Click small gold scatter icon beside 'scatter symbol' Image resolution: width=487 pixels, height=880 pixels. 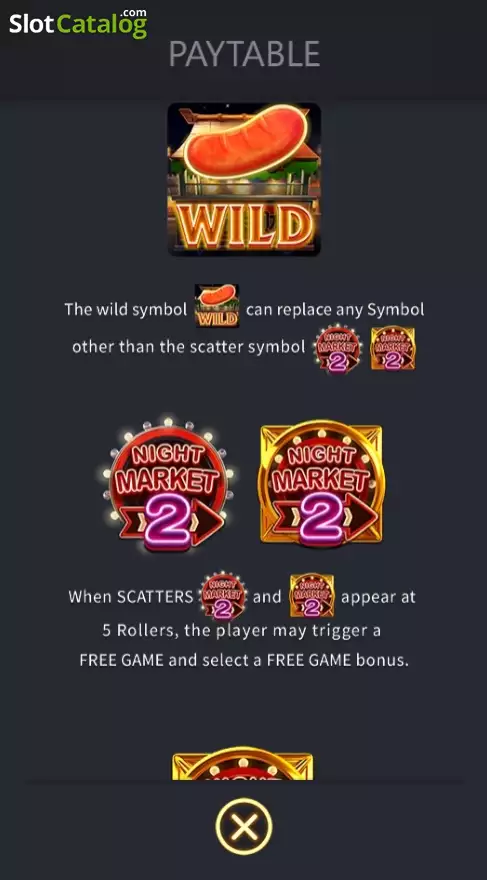pos(393,348)
